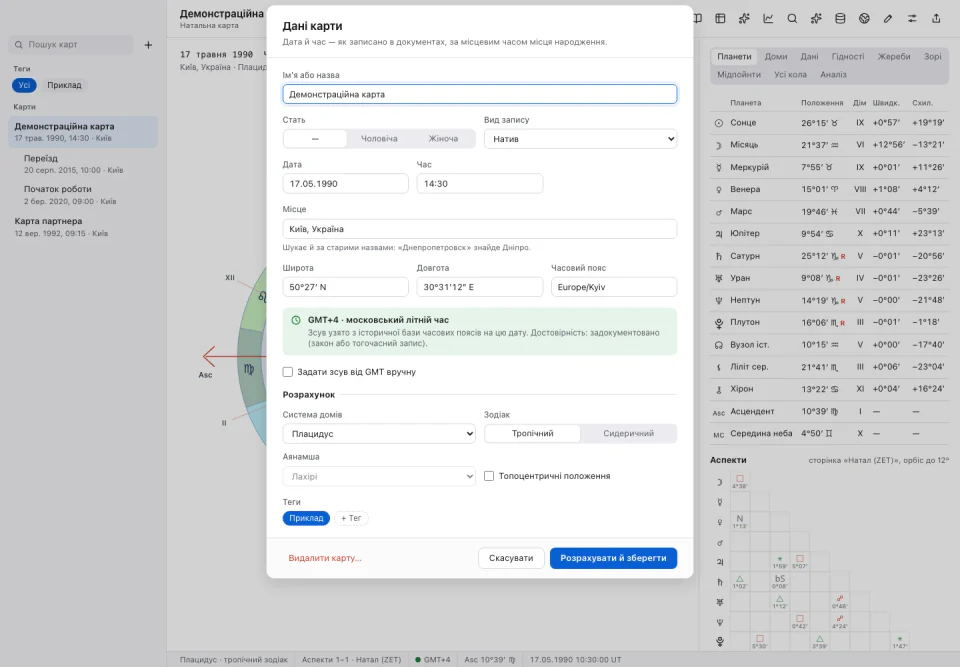Enable 'Задати зсув від GMT вручну' checkbox

click(x=288, y=372)
